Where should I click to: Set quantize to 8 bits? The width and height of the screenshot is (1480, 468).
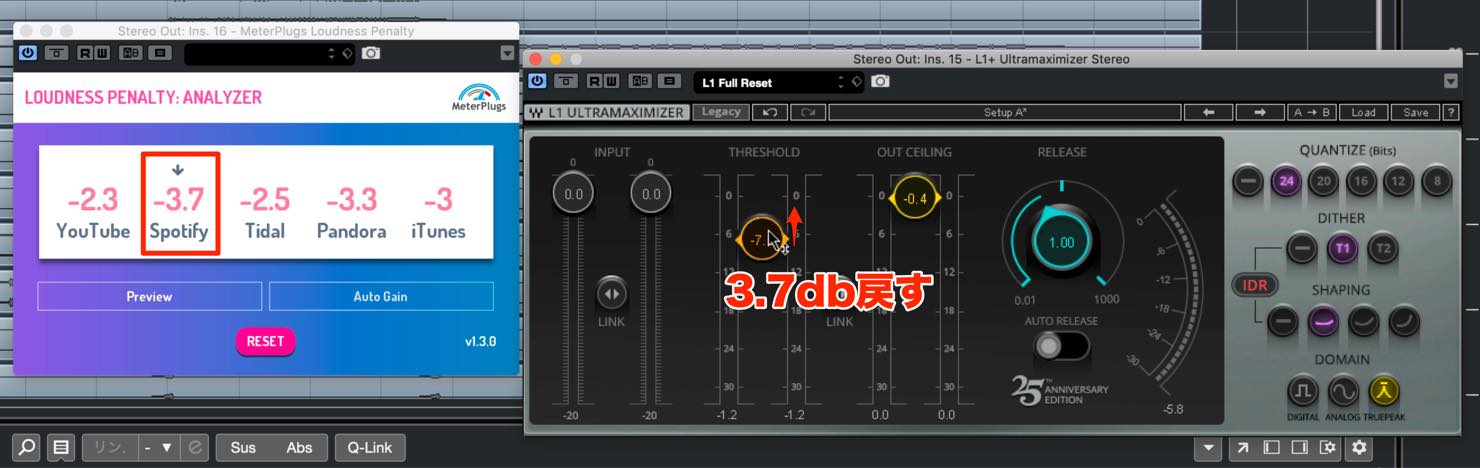[1437, 181]
